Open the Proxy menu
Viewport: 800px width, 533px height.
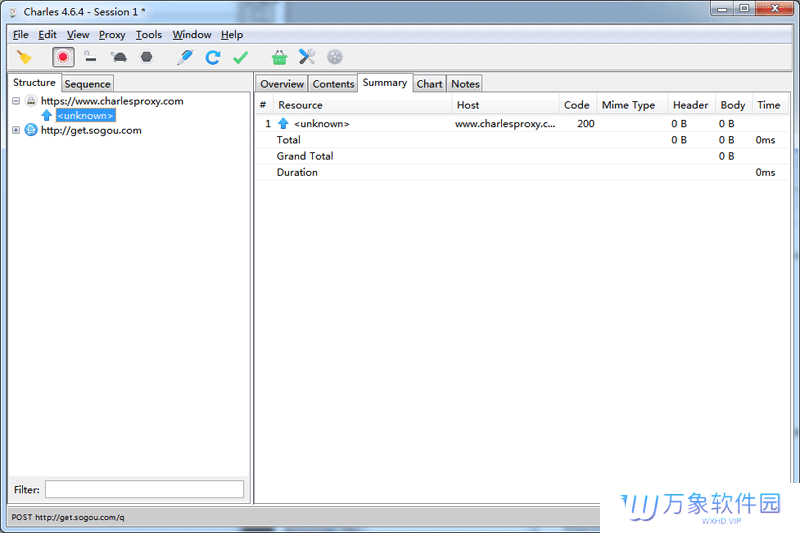112,35
